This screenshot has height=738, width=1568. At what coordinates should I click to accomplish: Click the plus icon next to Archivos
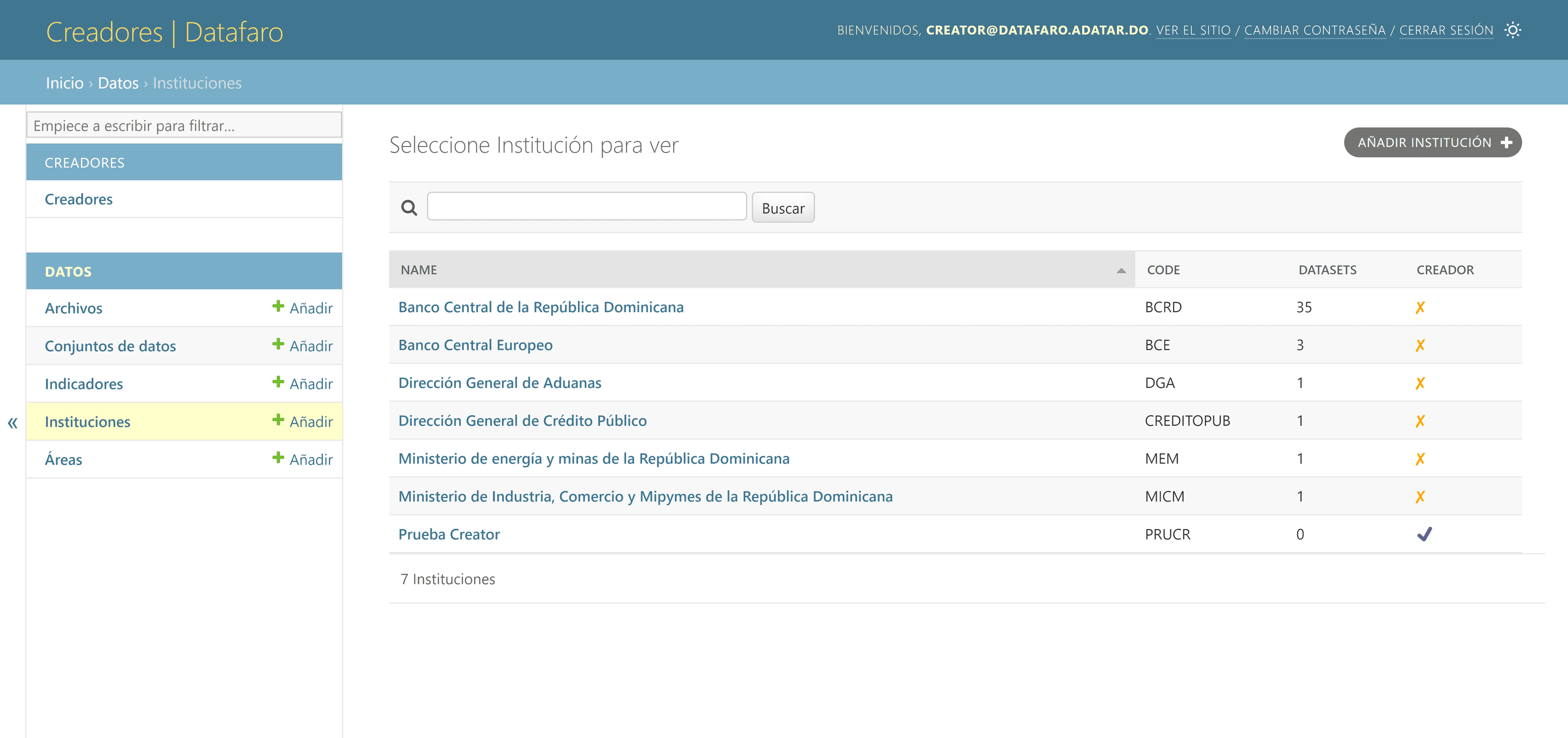278,306
